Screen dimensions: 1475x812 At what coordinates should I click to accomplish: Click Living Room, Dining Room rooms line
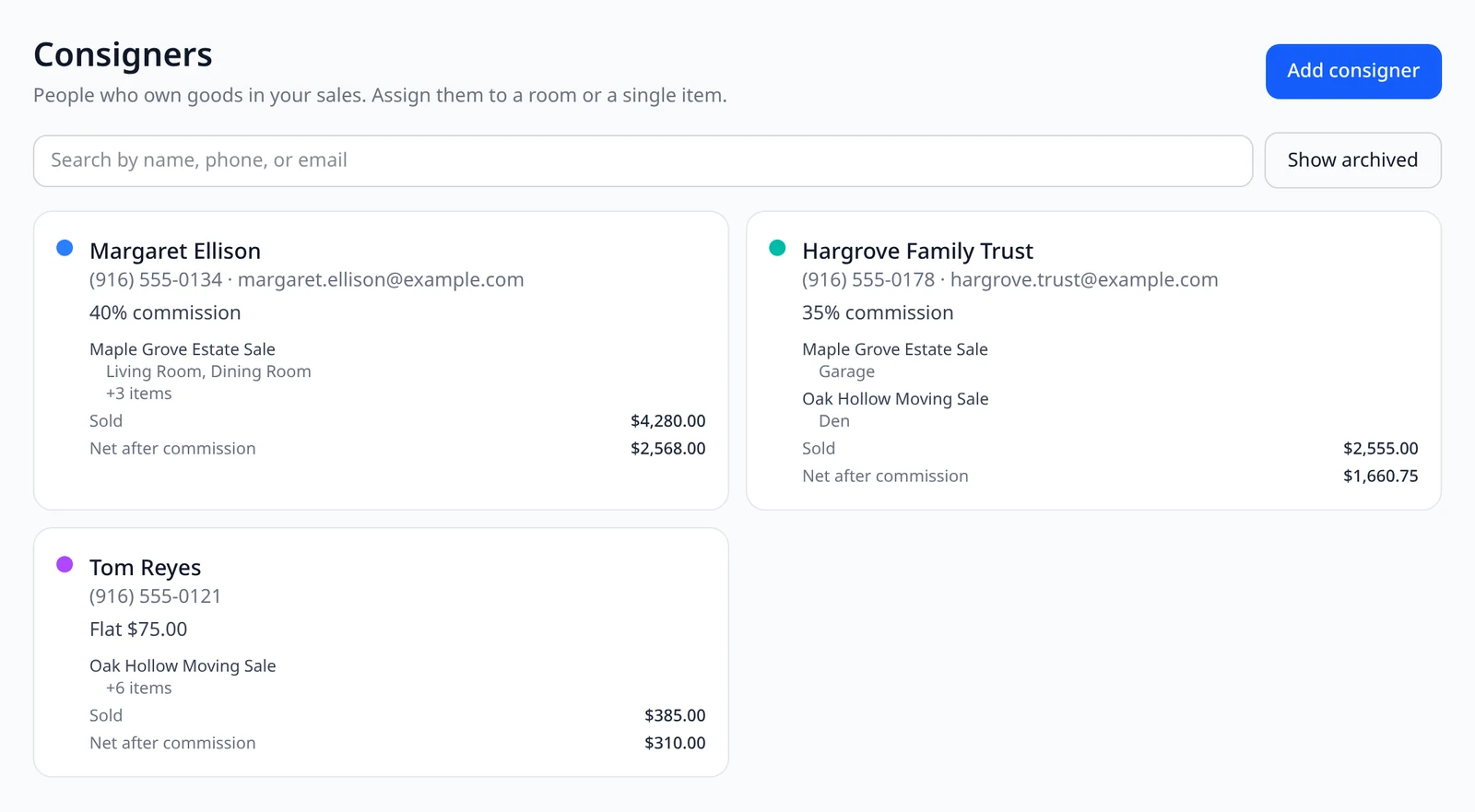(x=208, y=371)
